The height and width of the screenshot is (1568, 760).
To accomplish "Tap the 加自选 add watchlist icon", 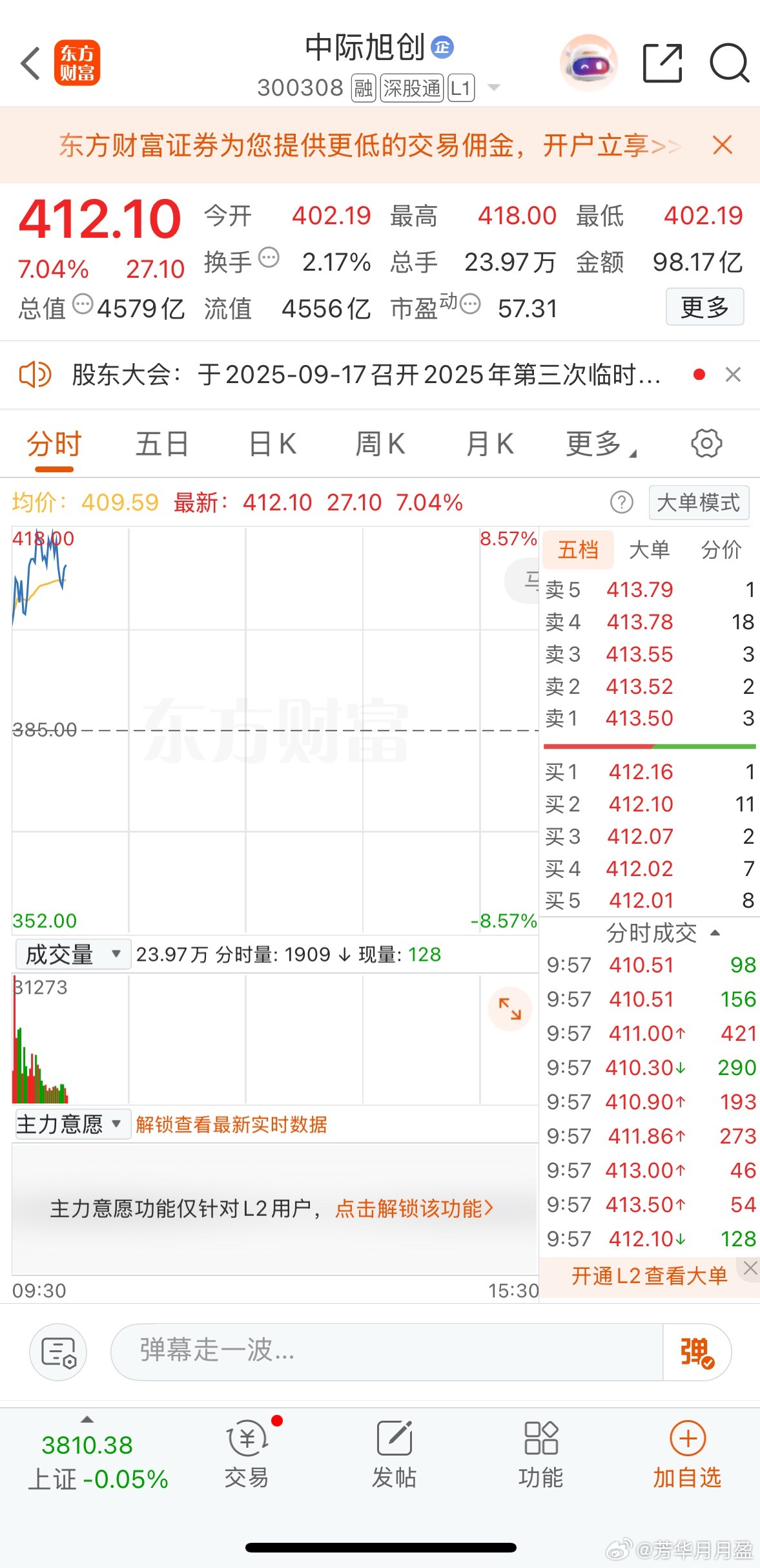I will 687,1454.
